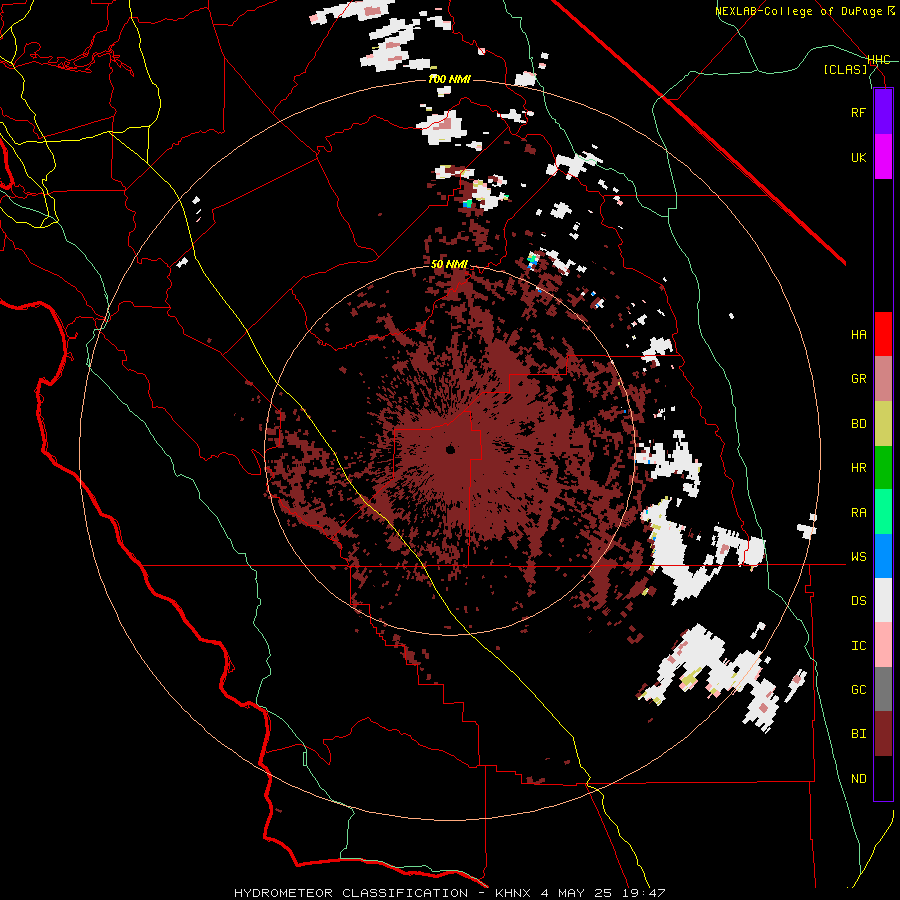Screen dimensions: 900x900
Task: Select the GR graupel color swatch
Action: 883,379
